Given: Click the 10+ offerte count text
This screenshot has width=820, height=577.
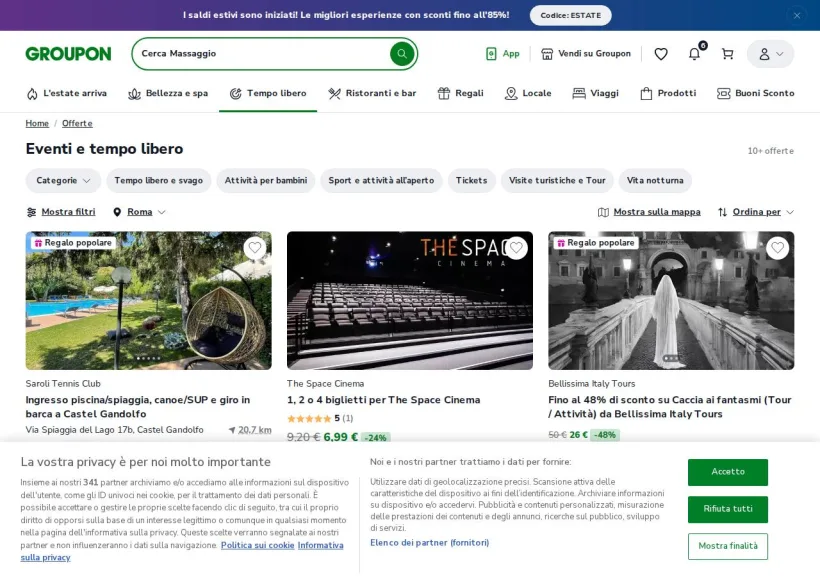Looking at the screenshot, I should (770, 151).
